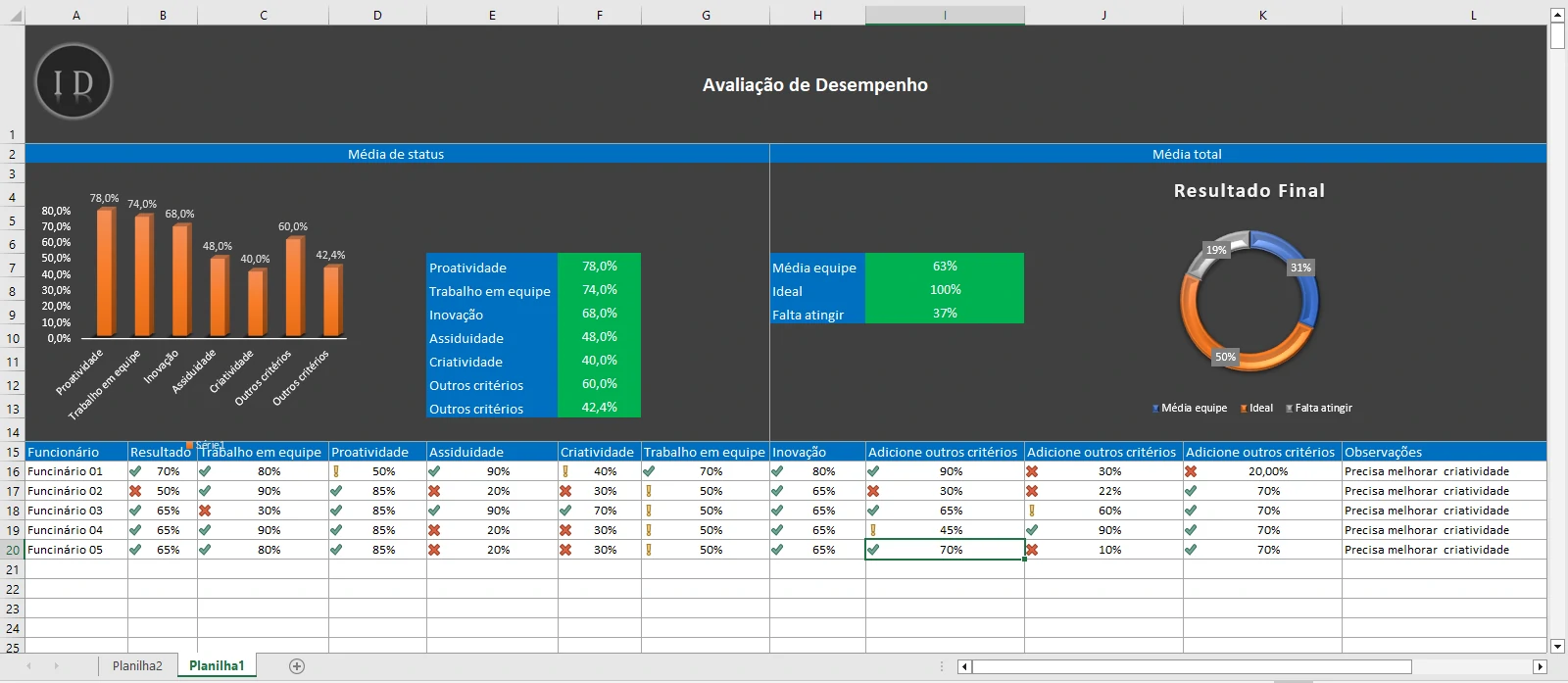Select column I header

pos(945,16)
